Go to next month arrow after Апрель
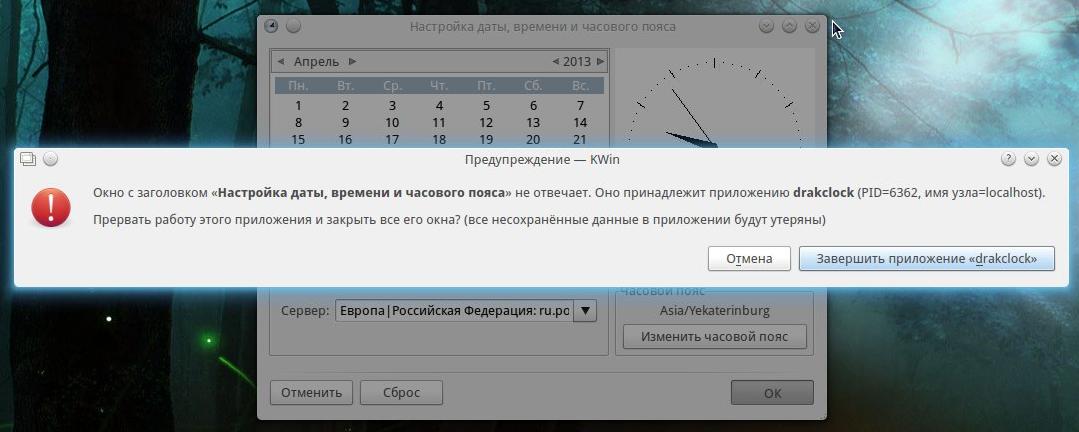 352,61
